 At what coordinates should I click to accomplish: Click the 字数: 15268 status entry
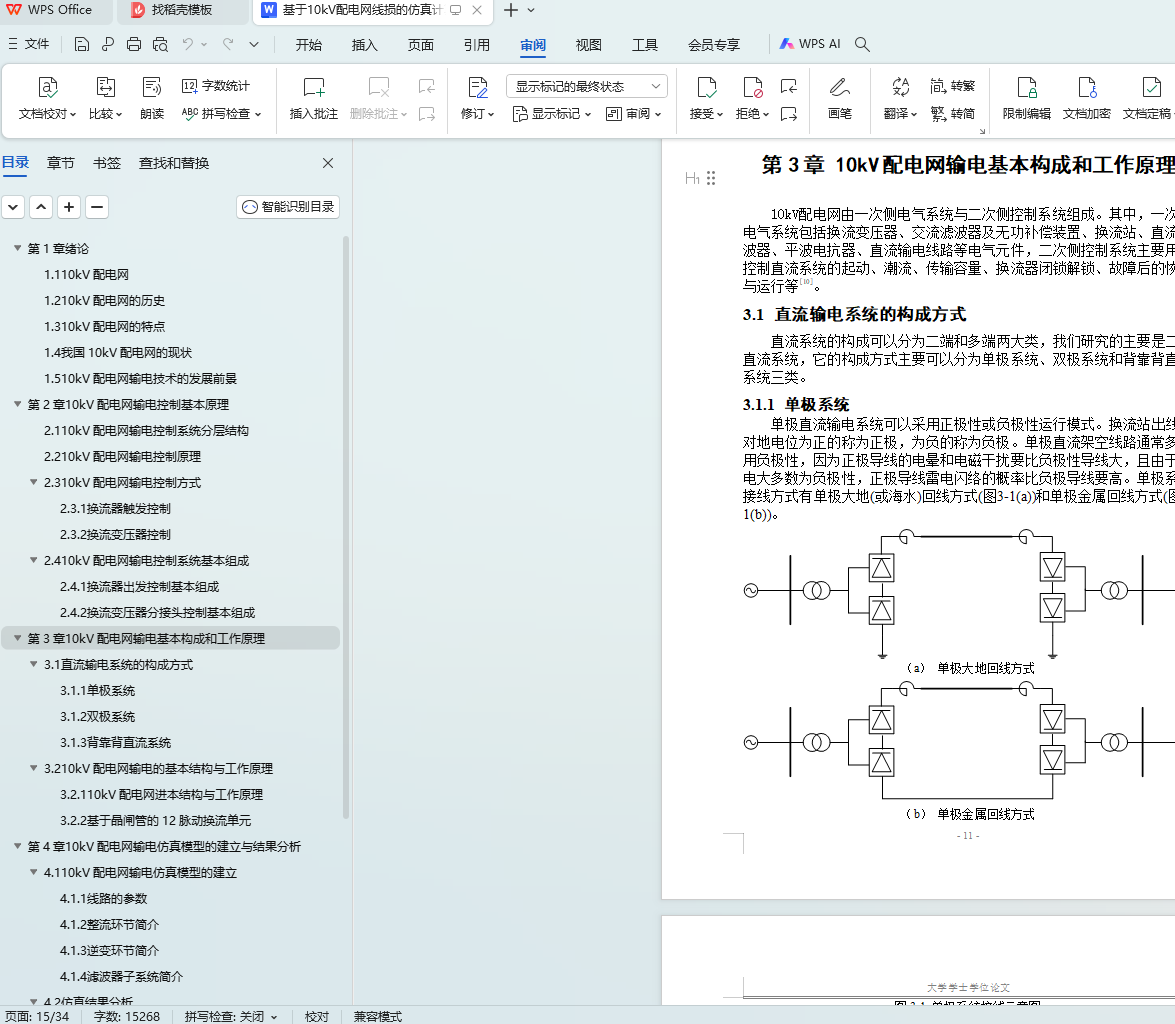pos(127,1017)
